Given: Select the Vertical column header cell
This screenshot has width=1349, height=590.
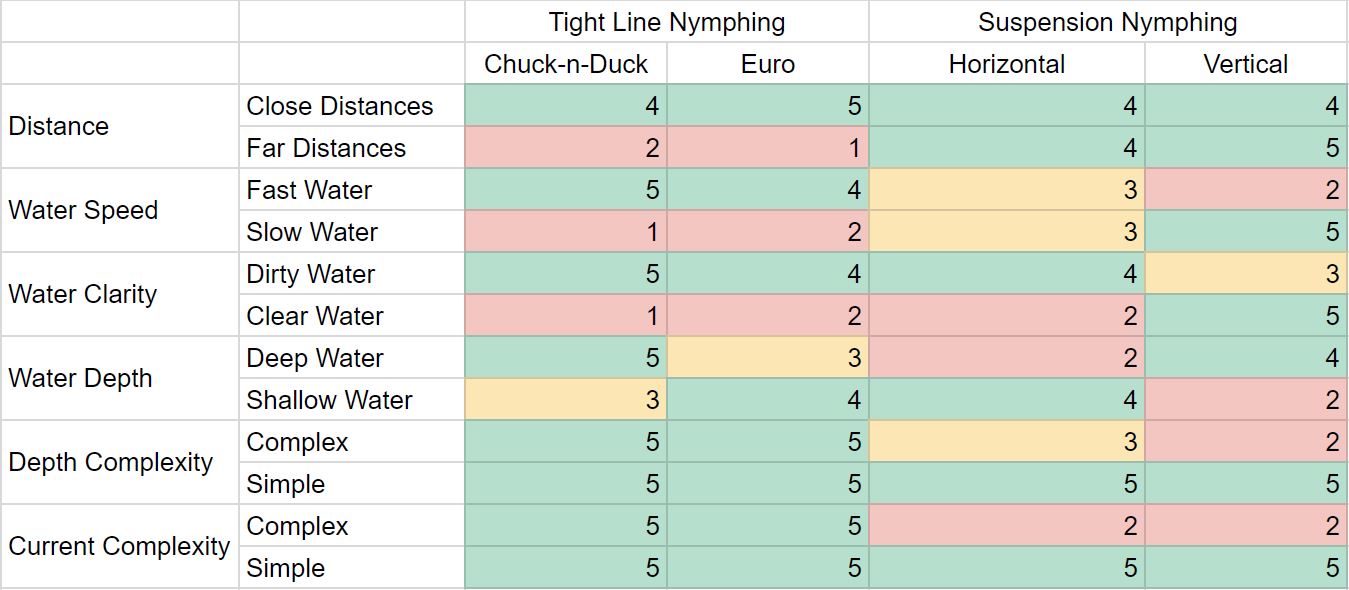Looking at the screenshot, I should coord(1246,64).
